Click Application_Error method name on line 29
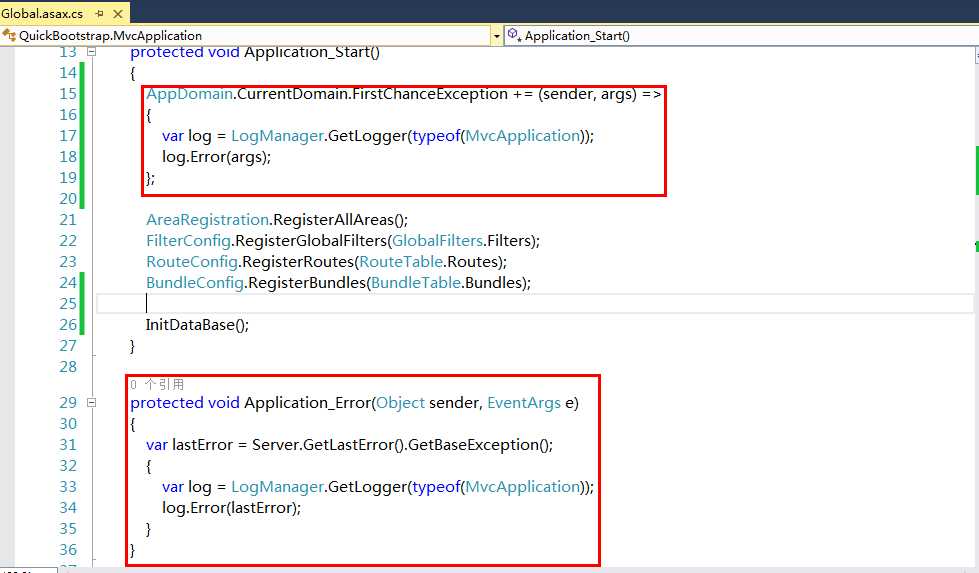Viewport: 979px width, 573px height. click(x=308, y=403)
